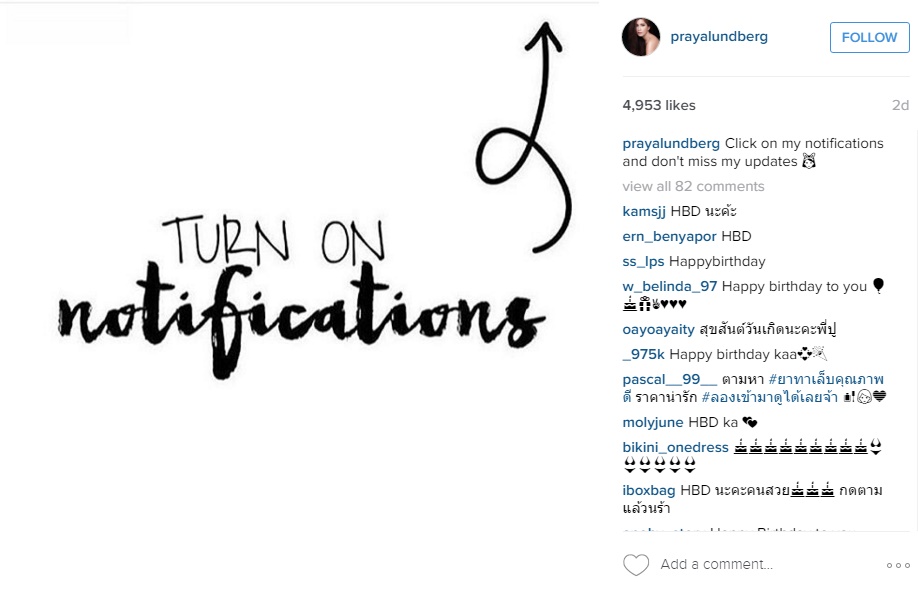Open the three-dot more options menu
Viewport: 918px width, 597px height.
898,565
